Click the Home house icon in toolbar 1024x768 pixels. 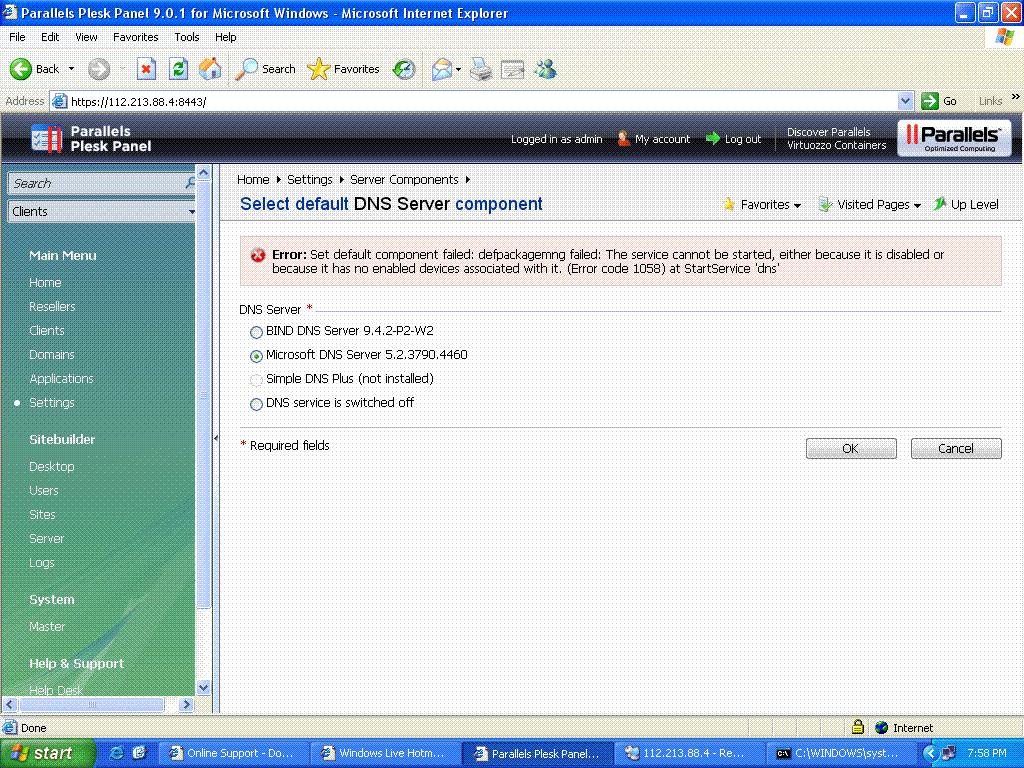210,69
